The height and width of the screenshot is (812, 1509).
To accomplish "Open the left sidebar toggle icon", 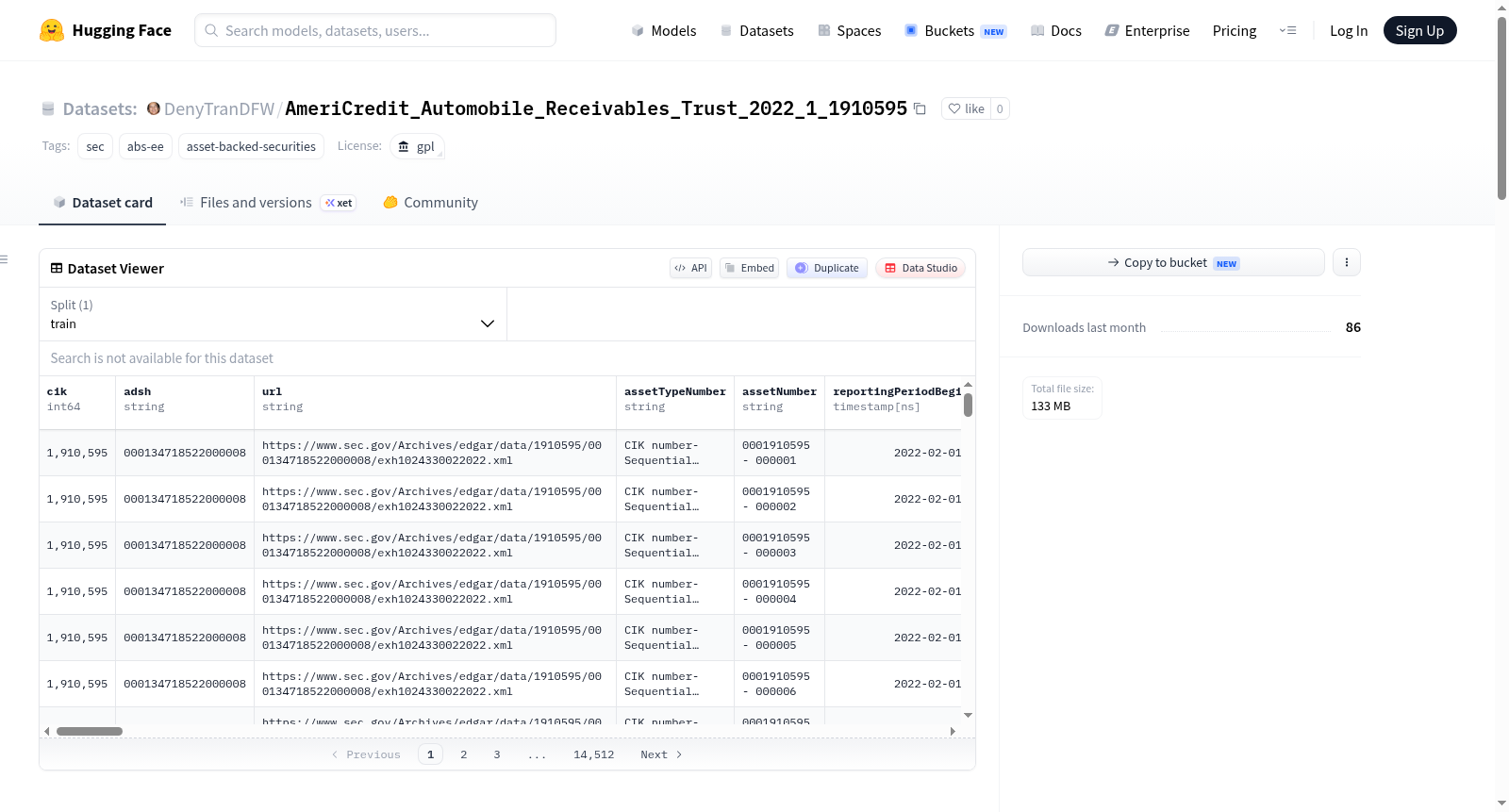I will tap(4, 259).
